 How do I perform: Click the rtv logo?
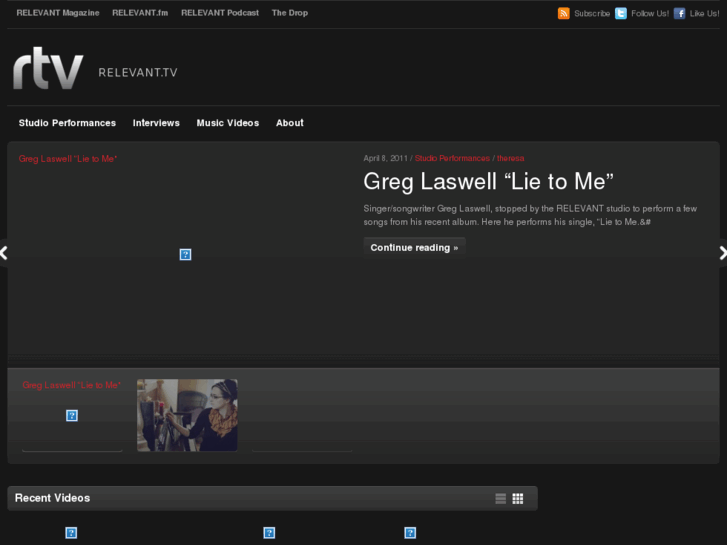48,68
